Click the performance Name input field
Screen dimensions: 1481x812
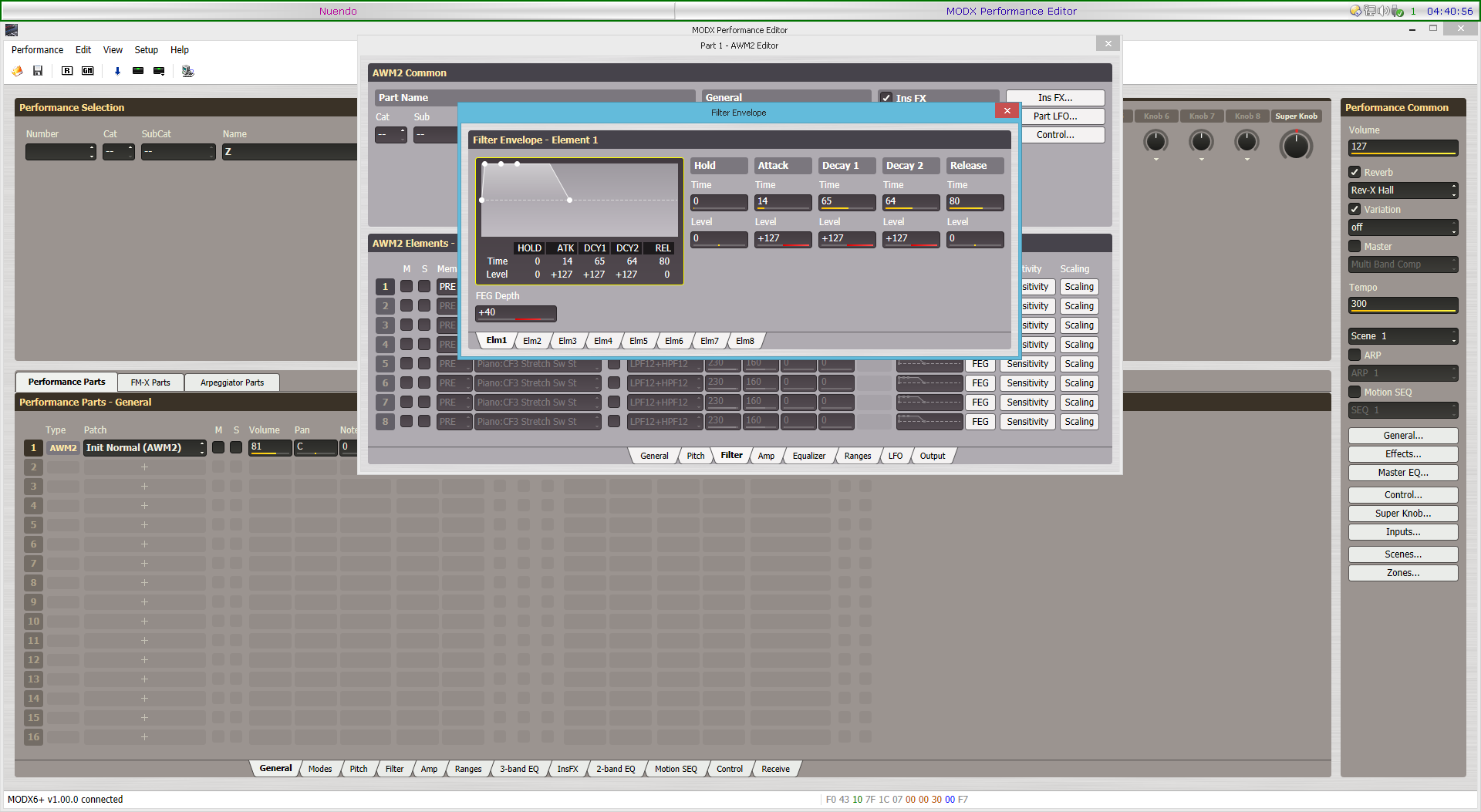click(290, 152)
